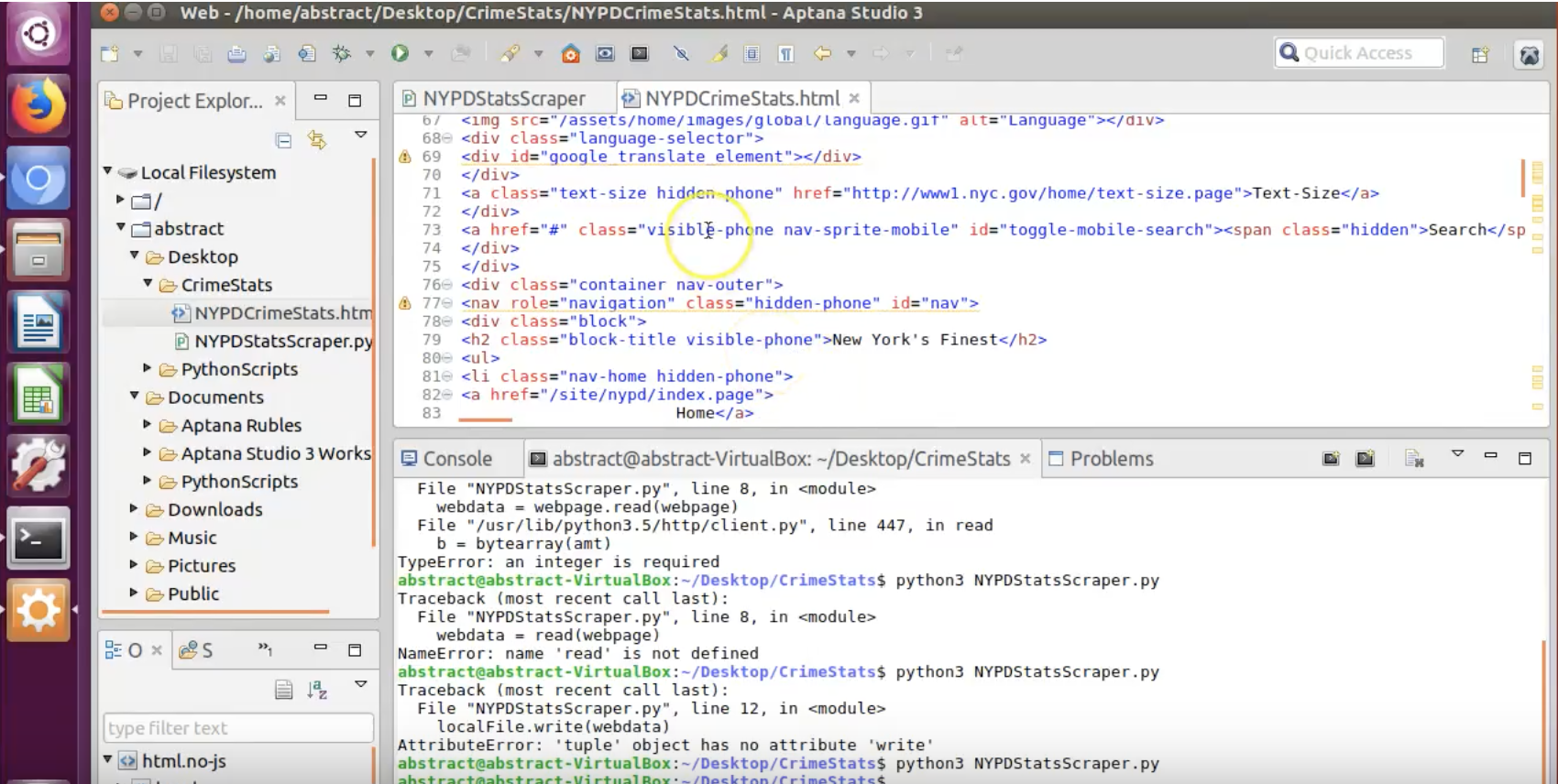Show hidden views via the chevron next to S
This screenshot has height=784, width=1558.
pyautogui.click(x=265, y=648)
